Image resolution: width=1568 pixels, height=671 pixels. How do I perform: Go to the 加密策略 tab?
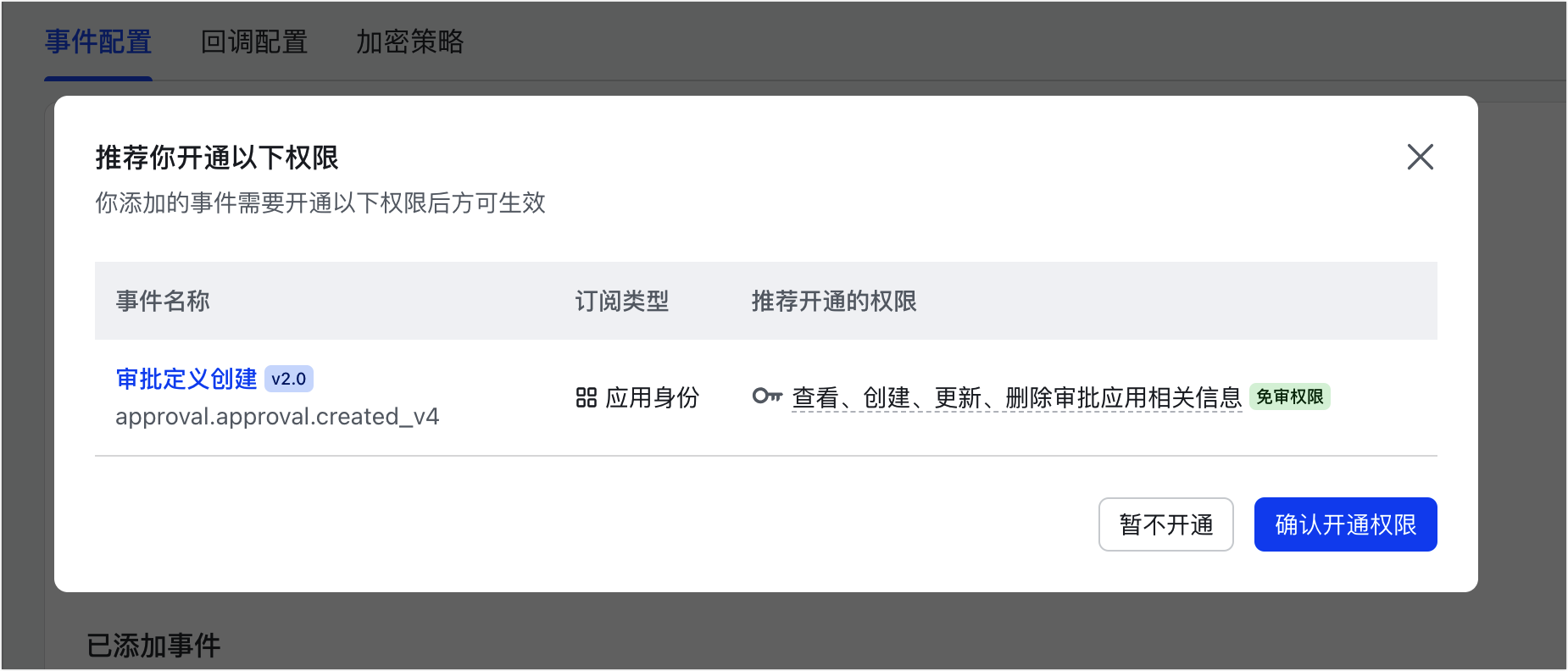pyautogui.click(x=409, y=42)
